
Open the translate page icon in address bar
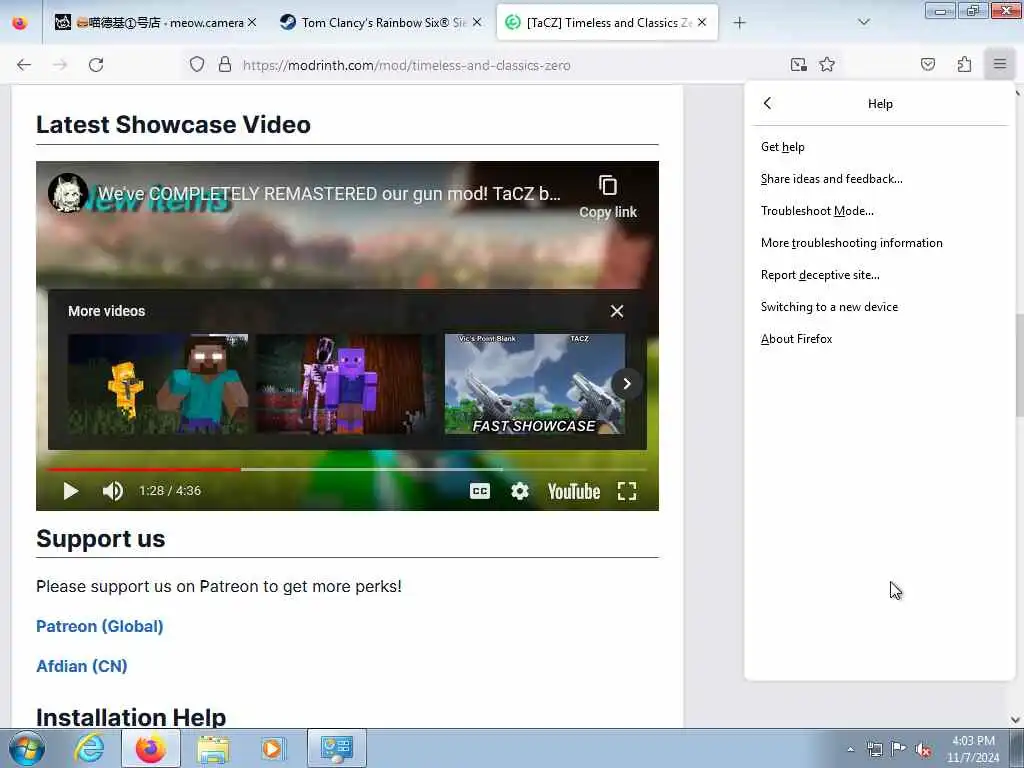798,64
